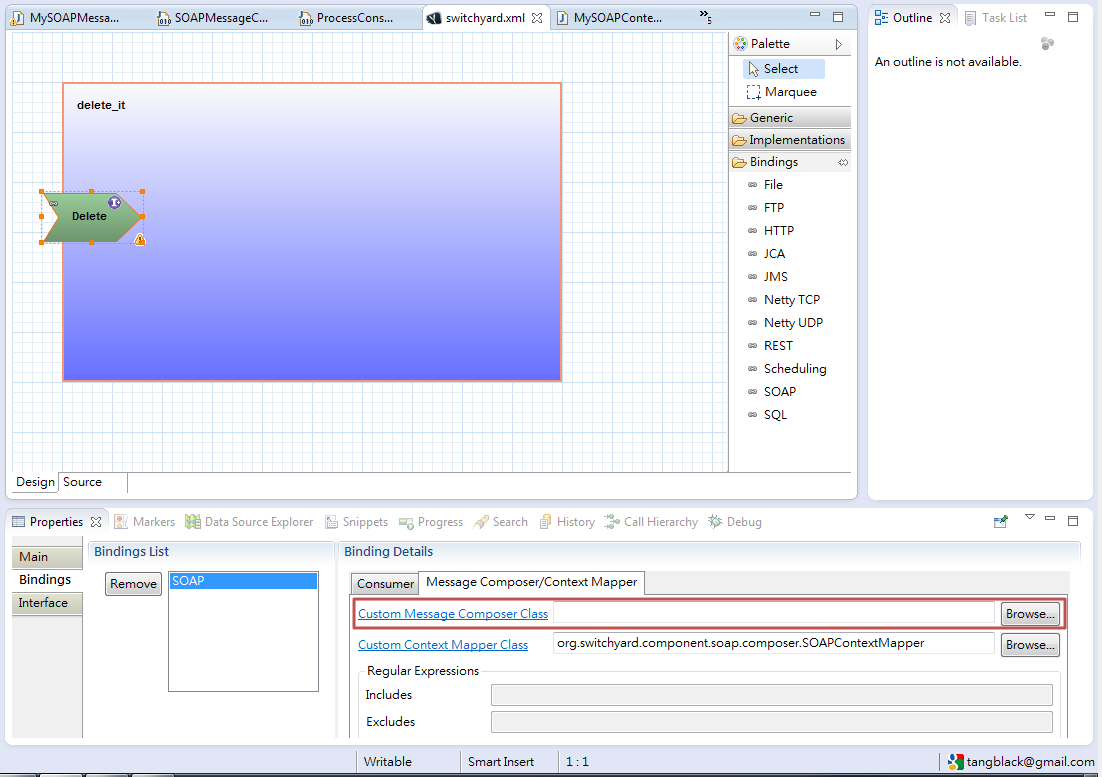Screen dimensions: 1102x777
Task: Click the Outline view toolbar icon
Action: pyautogui.click(x=1047, y=44)
